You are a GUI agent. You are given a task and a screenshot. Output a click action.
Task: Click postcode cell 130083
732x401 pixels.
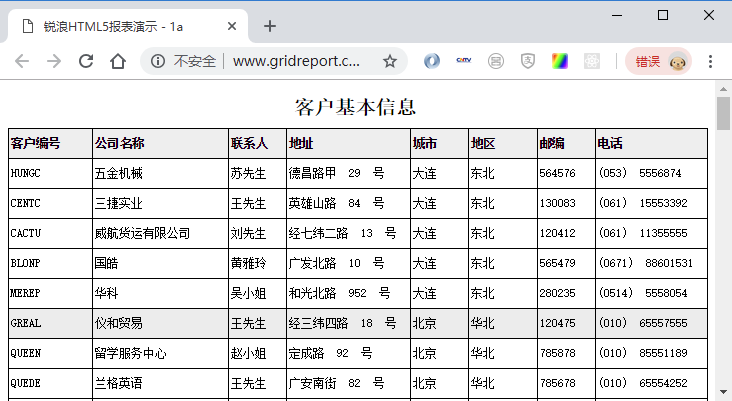pyautogui.click(x=566, y=204)
